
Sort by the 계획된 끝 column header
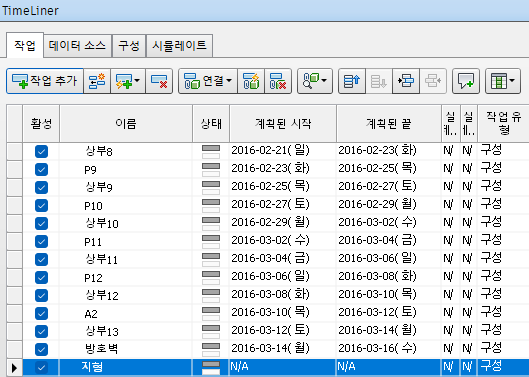point(389,124)
